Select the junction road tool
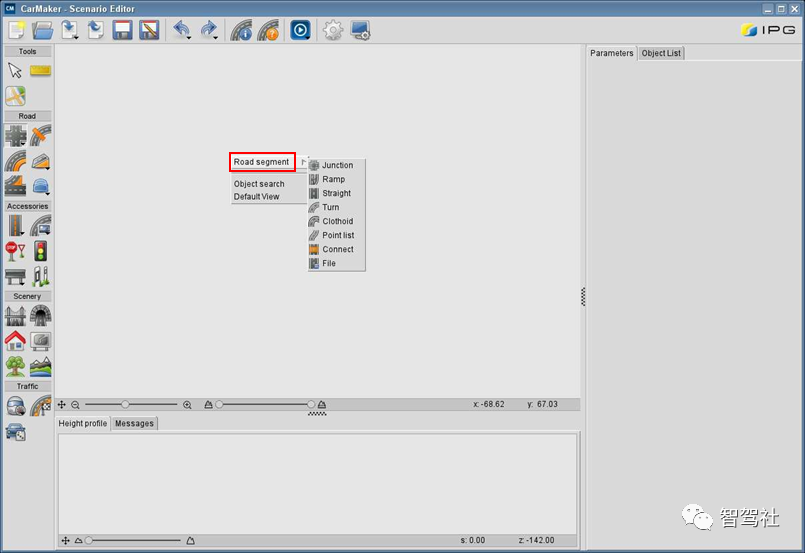The image size is (805, 553). click(x=15, y=136)
